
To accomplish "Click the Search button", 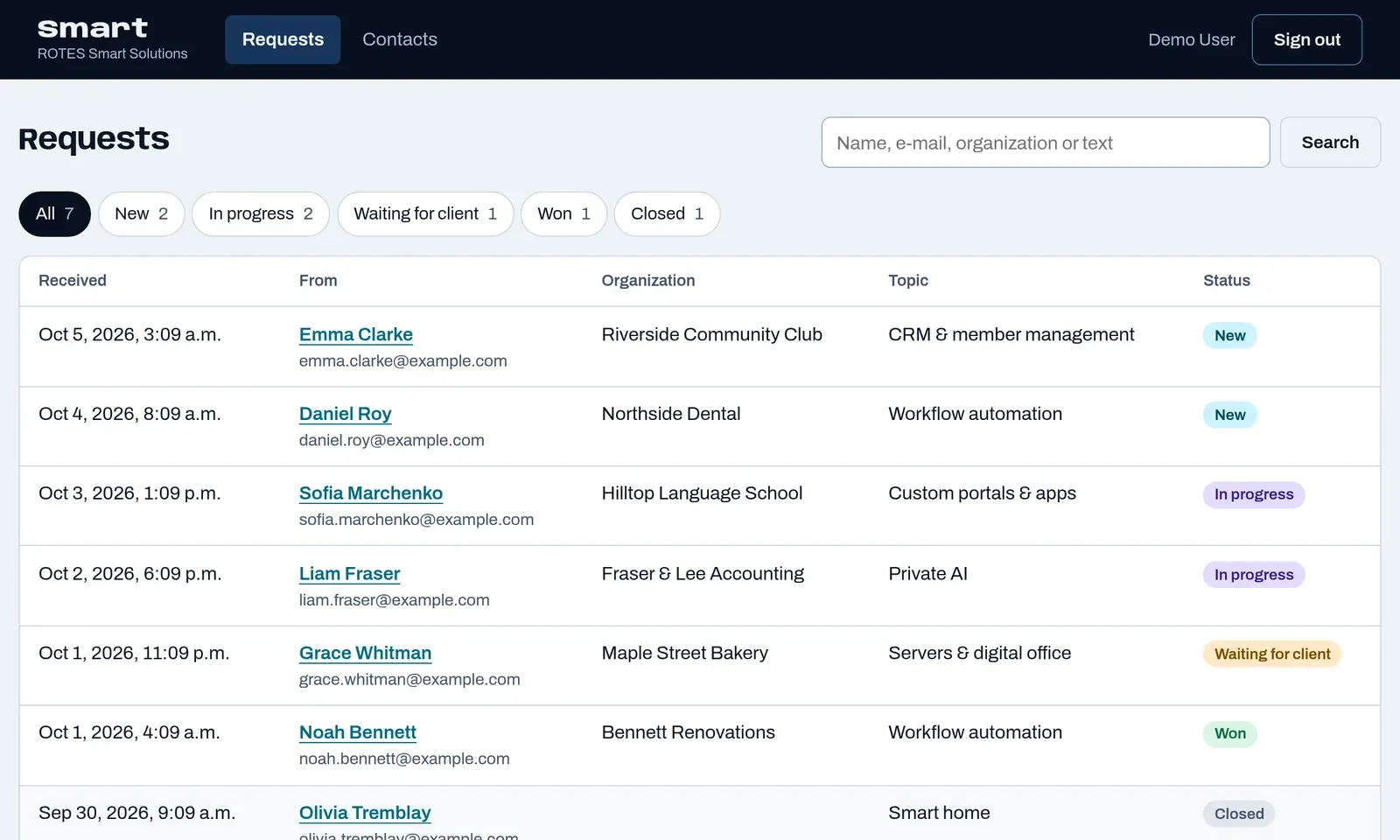I will tap(1330, 143).
